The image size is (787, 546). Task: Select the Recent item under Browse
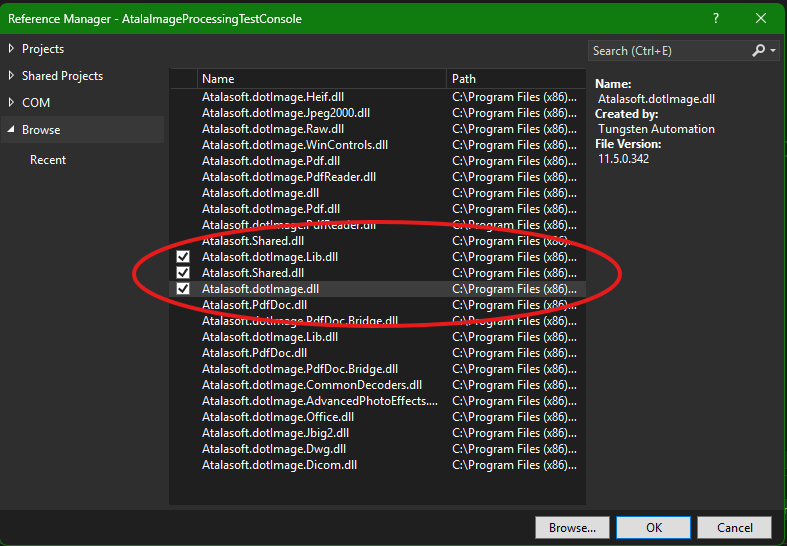(48, 160)
